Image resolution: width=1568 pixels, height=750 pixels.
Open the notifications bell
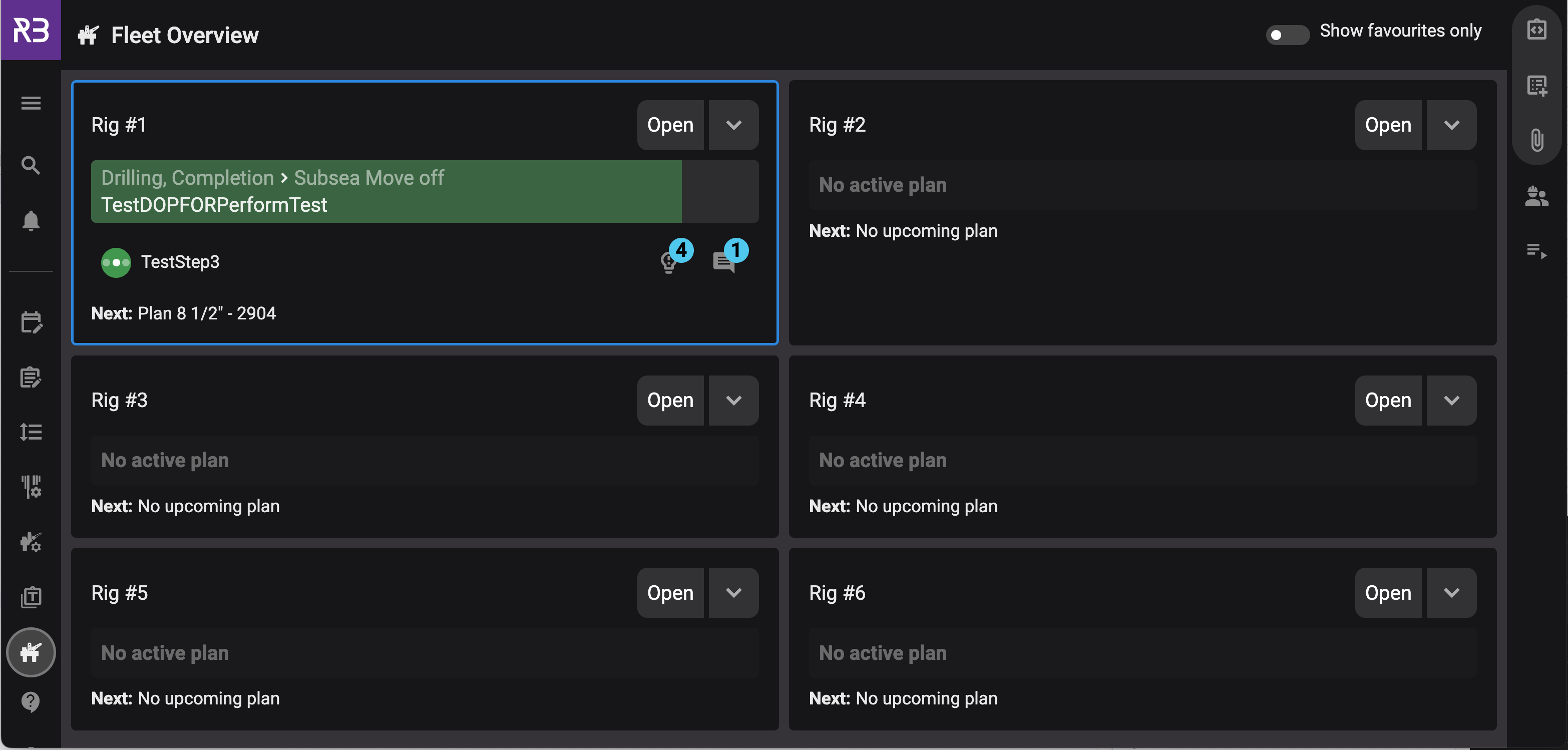31,220
